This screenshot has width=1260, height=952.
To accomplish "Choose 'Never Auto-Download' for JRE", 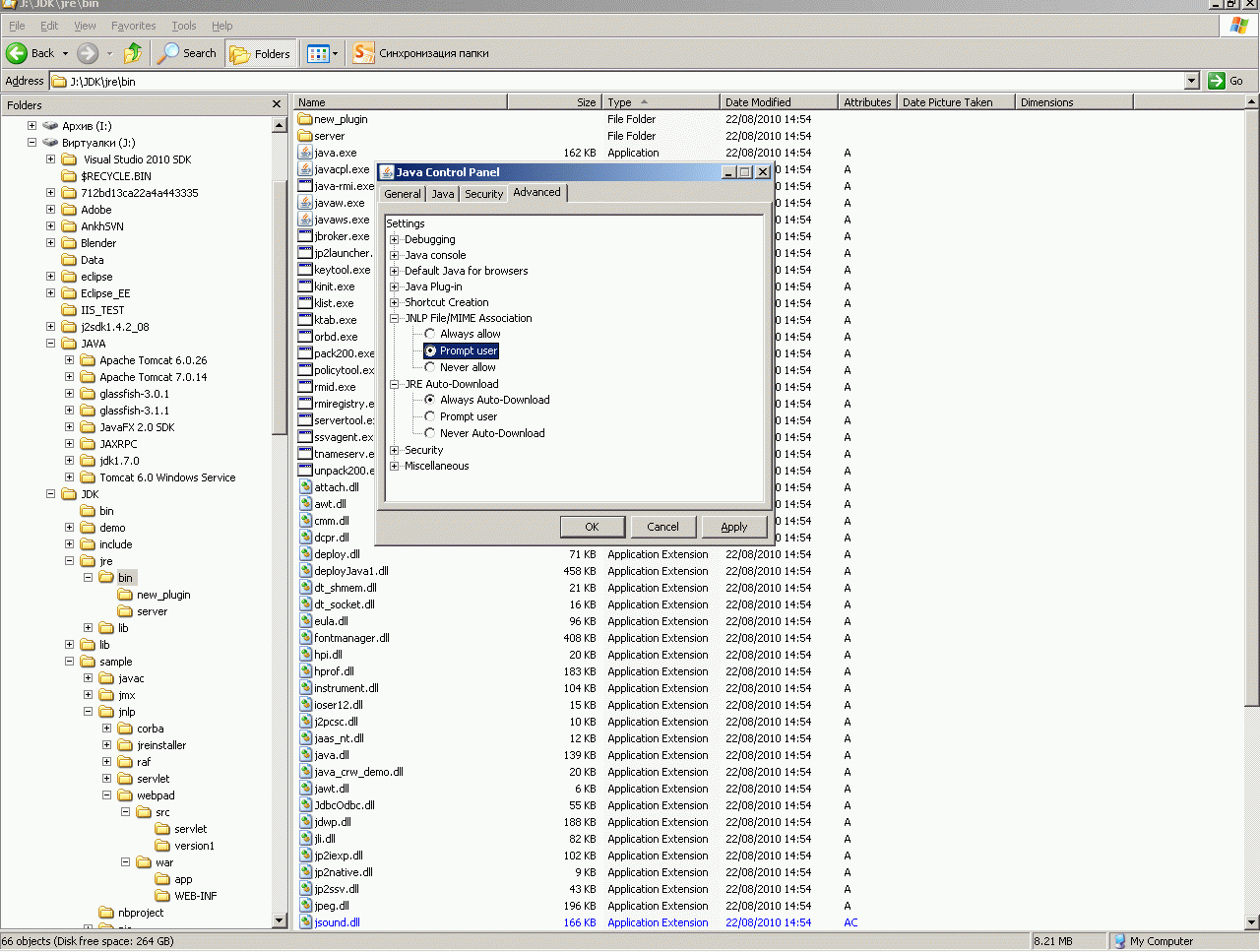I will click(x=430, y=433).
